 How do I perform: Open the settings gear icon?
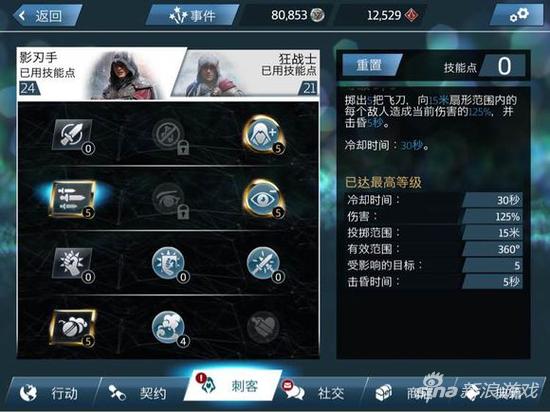518,15
